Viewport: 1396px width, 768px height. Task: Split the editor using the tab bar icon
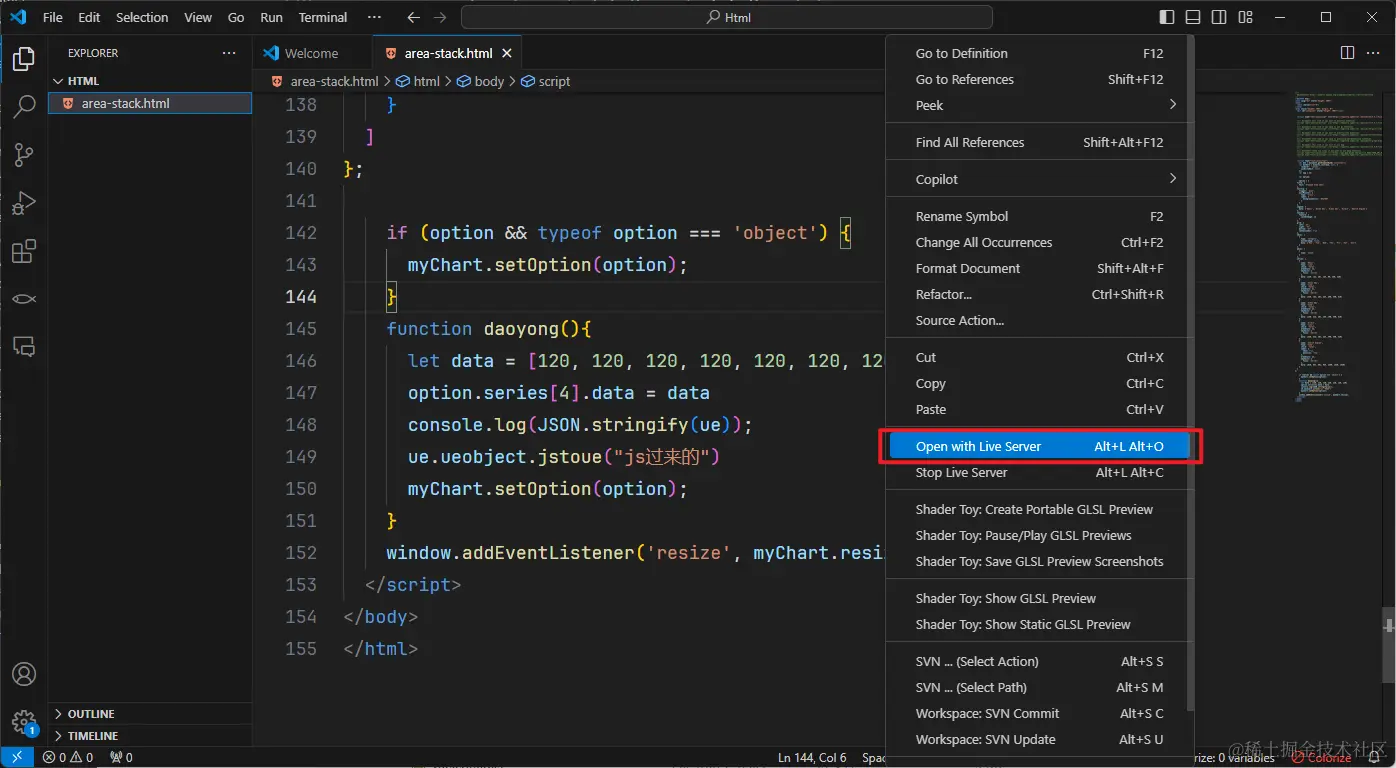(1348, 52)
